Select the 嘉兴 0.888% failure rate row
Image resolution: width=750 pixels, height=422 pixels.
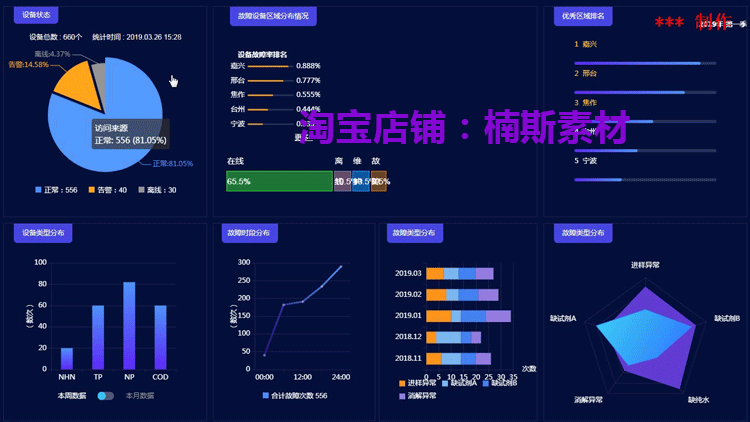pos(276,66)
